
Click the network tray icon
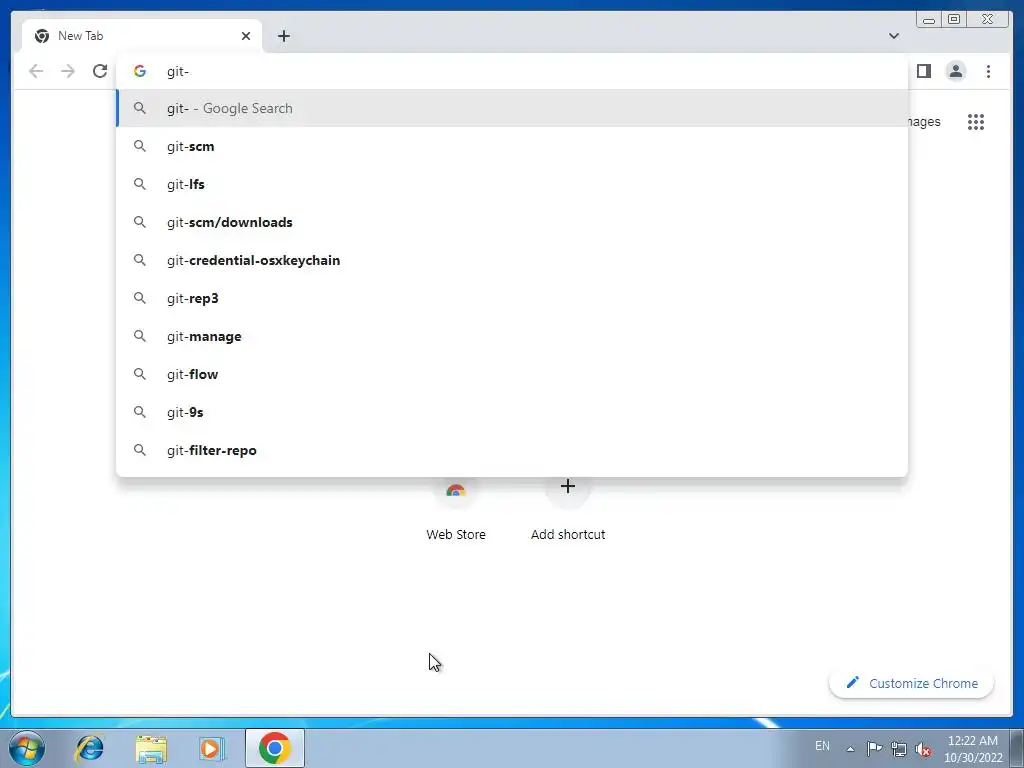899,749
